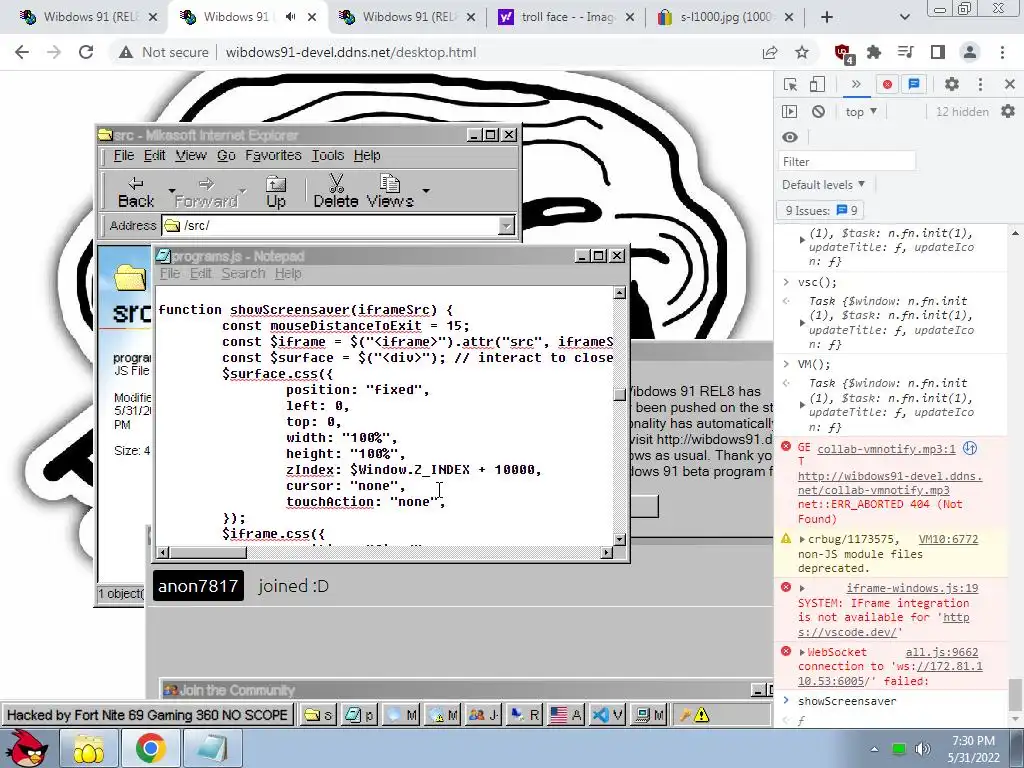
Task: Clear the console output
Action: (x=818, y=112)
